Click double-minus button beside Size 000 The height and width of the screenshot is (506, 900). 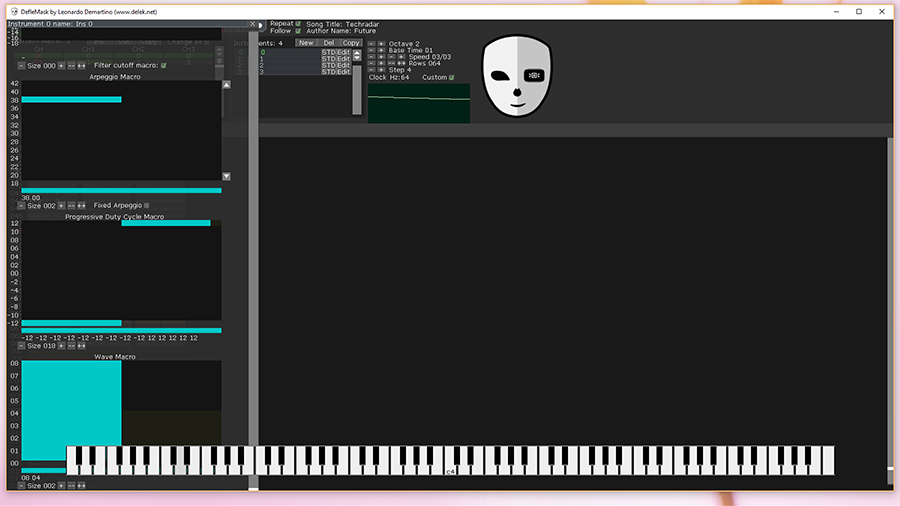71,66
